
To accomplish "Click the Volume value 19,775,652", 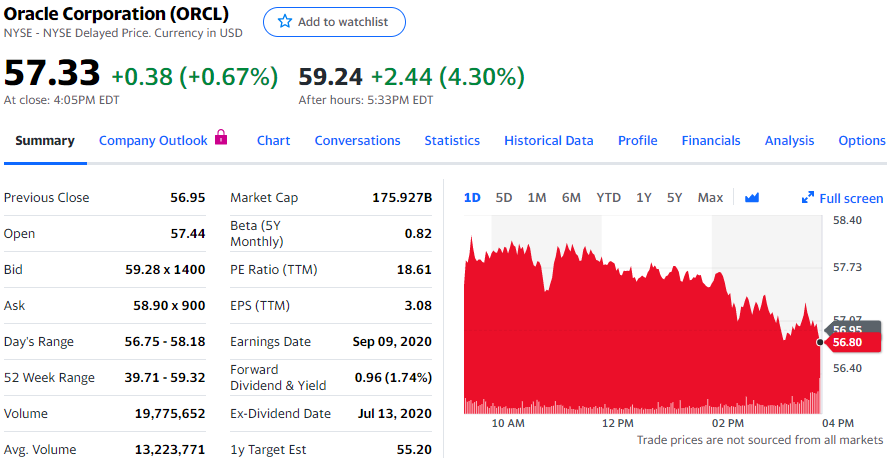I will click(170, 413).
